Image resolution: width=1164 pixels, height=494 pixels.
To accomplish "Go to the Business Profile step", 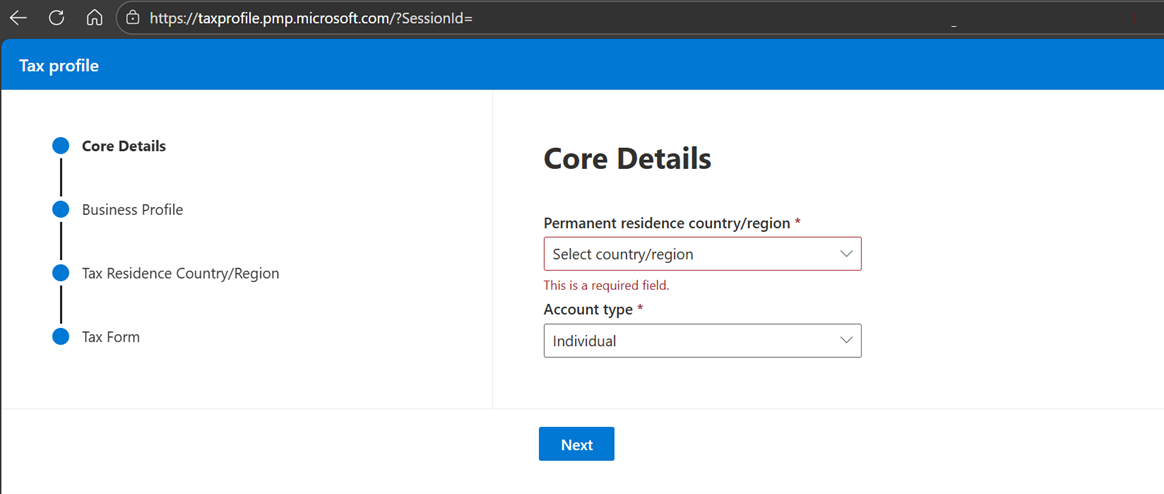I will coord(132,210).
